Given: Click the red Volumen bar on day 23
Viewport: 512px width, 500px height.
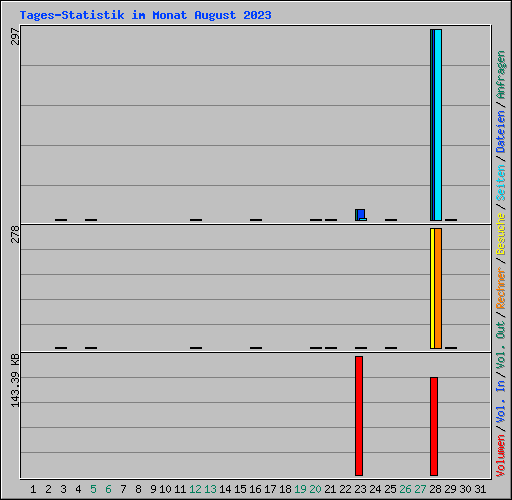Looking at the screenshot, I should [x=359, y=416].
